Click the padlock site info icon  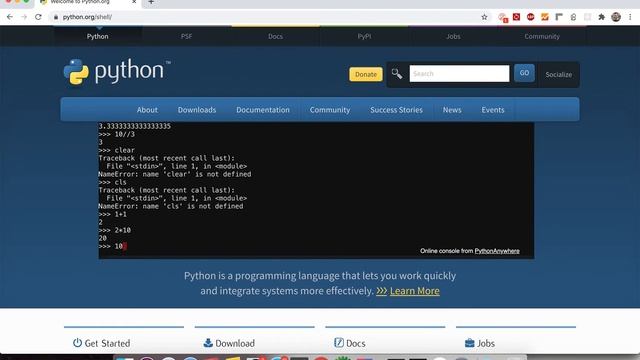tap(56, 17)
